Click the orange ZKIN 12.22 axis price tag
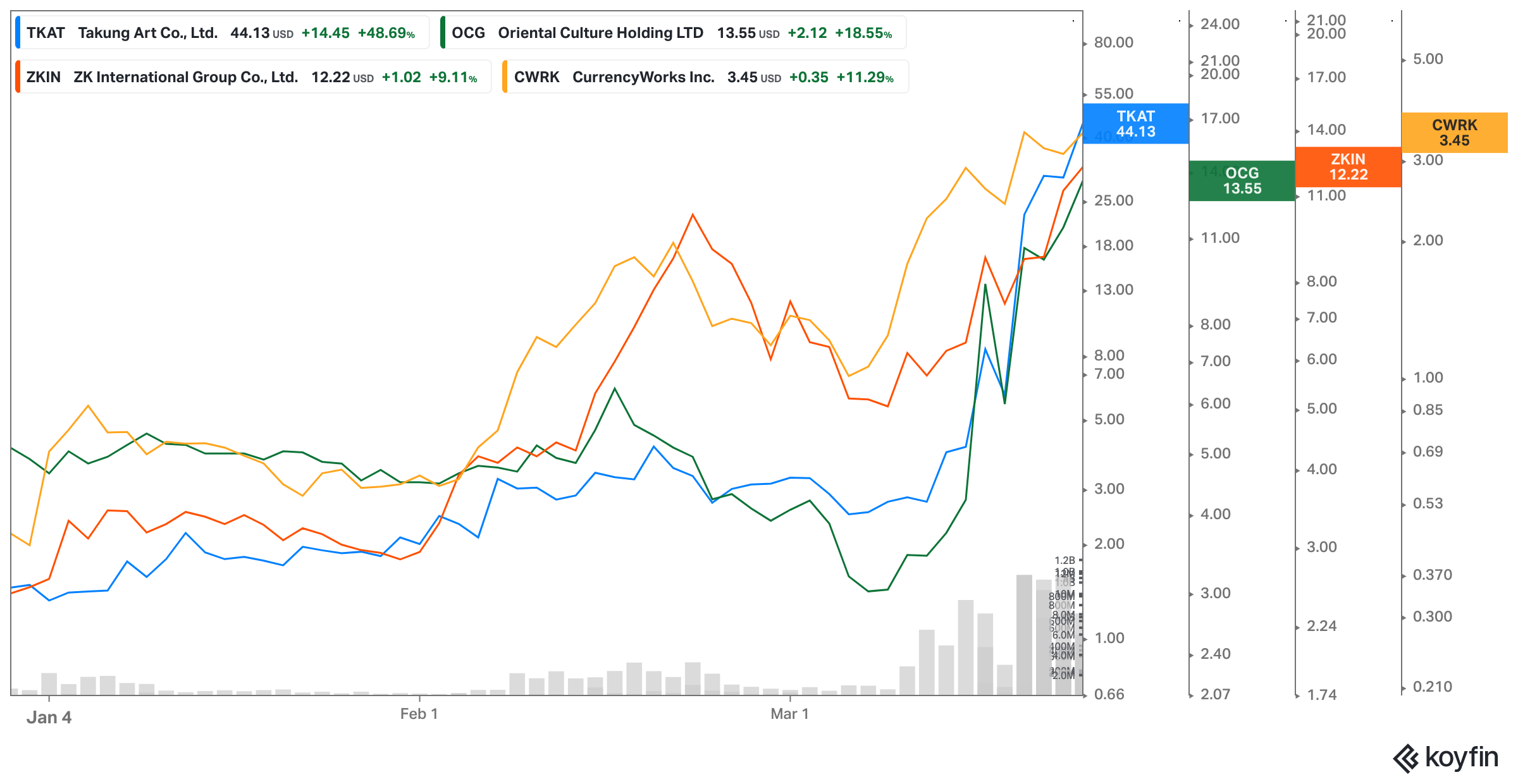Screen dimensions: 1518x784 (1348, 167)
